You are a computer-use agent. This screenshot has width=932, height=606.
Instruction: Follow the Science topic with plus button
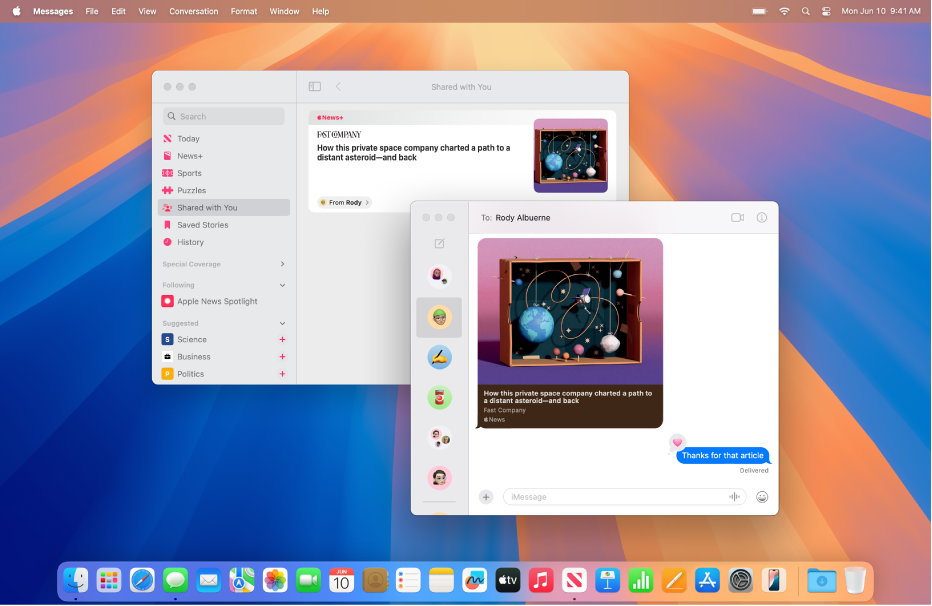pyautogui.click(x=282, y=340)
